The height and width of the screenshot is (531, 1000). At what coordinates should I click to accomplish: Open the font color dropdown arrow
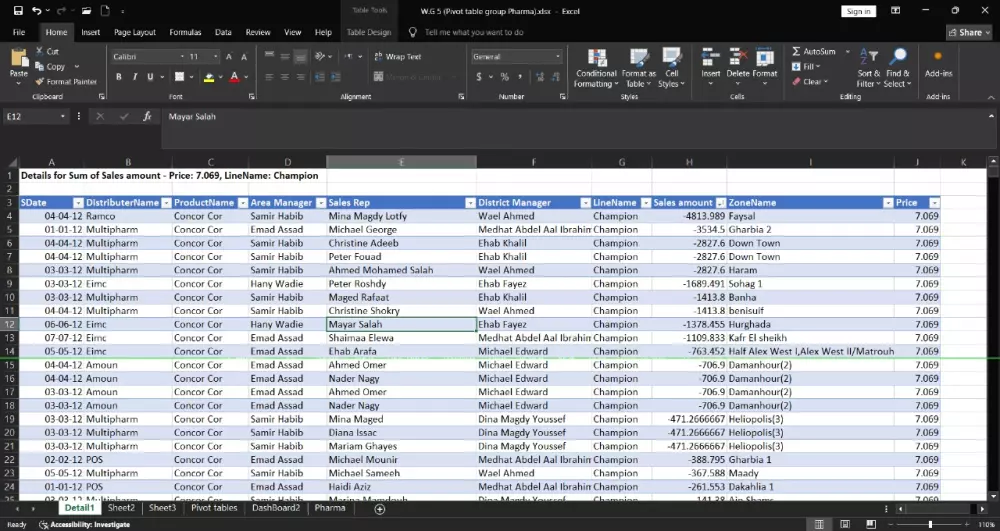[x=246, y=77]
